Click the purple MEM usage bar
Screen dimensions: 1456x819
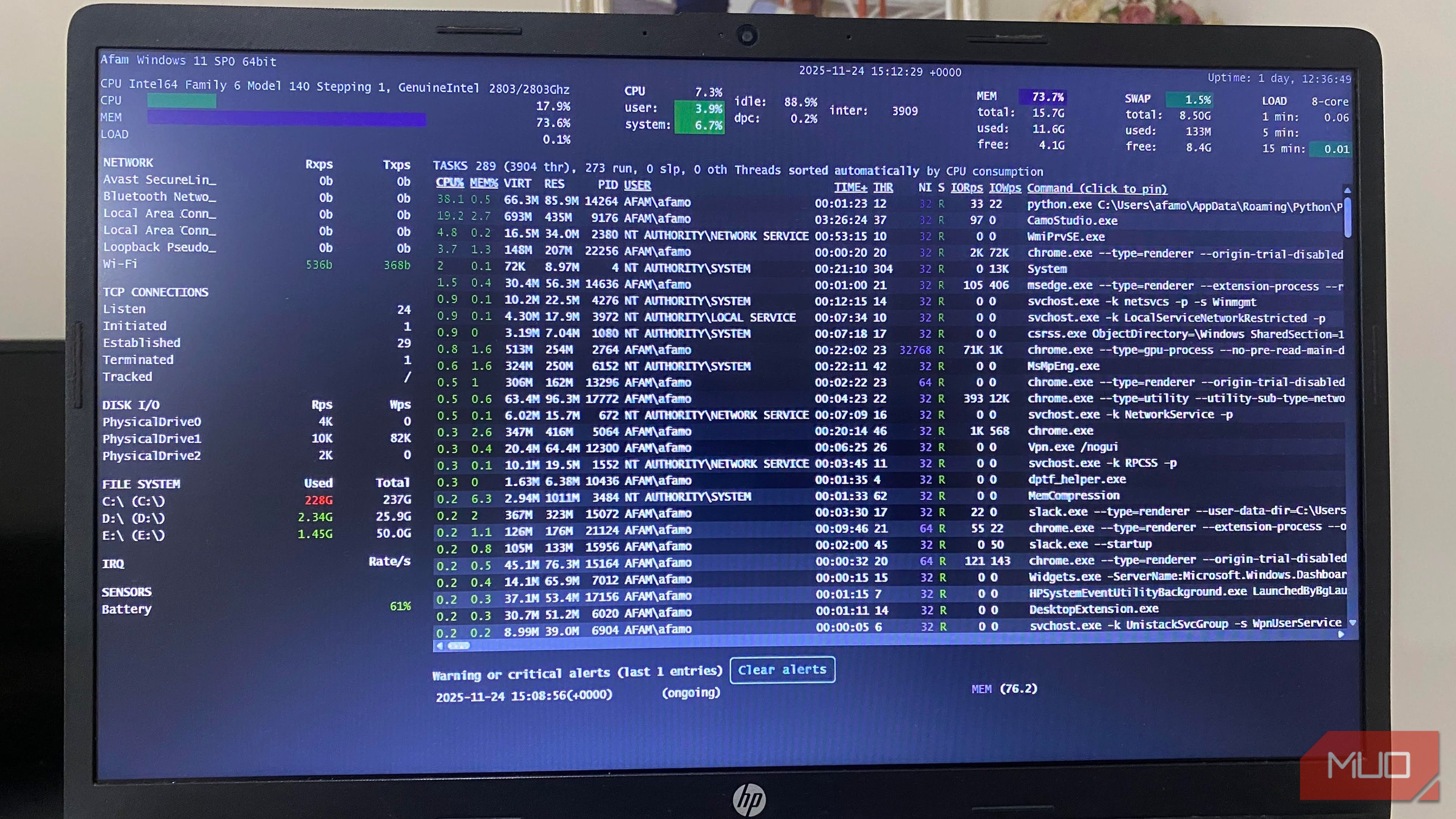(286, 118)
